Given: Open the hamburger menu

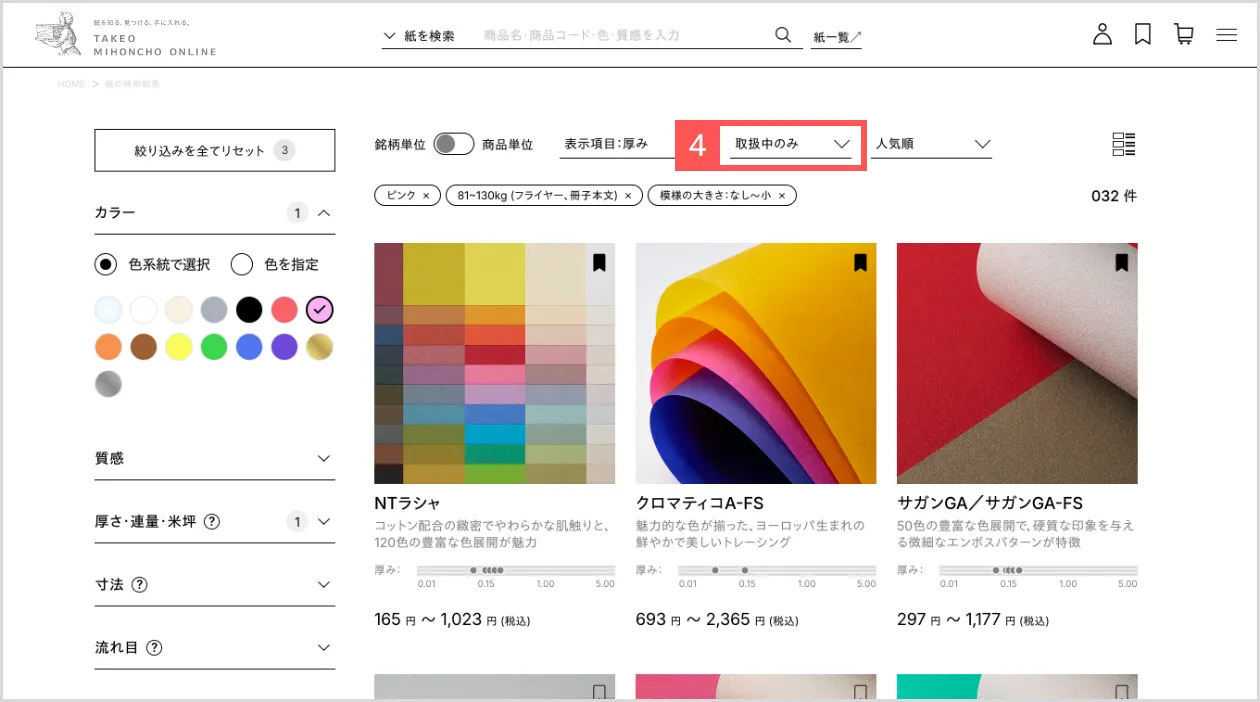Looking at the screenshot, I should pos(1227,35).
